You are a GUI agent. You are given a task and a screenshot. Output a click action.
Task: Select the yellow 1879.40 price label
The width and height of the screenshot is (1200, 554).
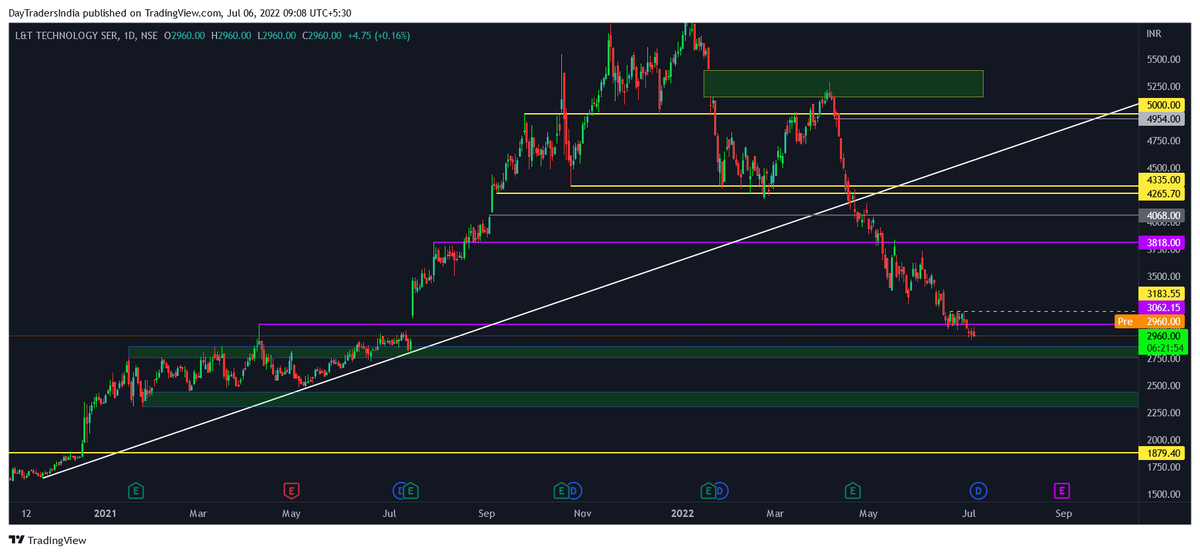[x=1163, y=453]
